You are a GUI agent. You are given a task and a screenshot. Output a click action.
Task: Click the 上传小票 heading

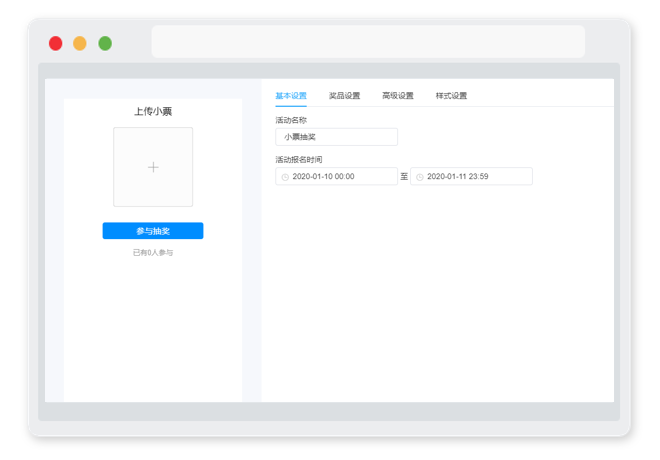153,111
